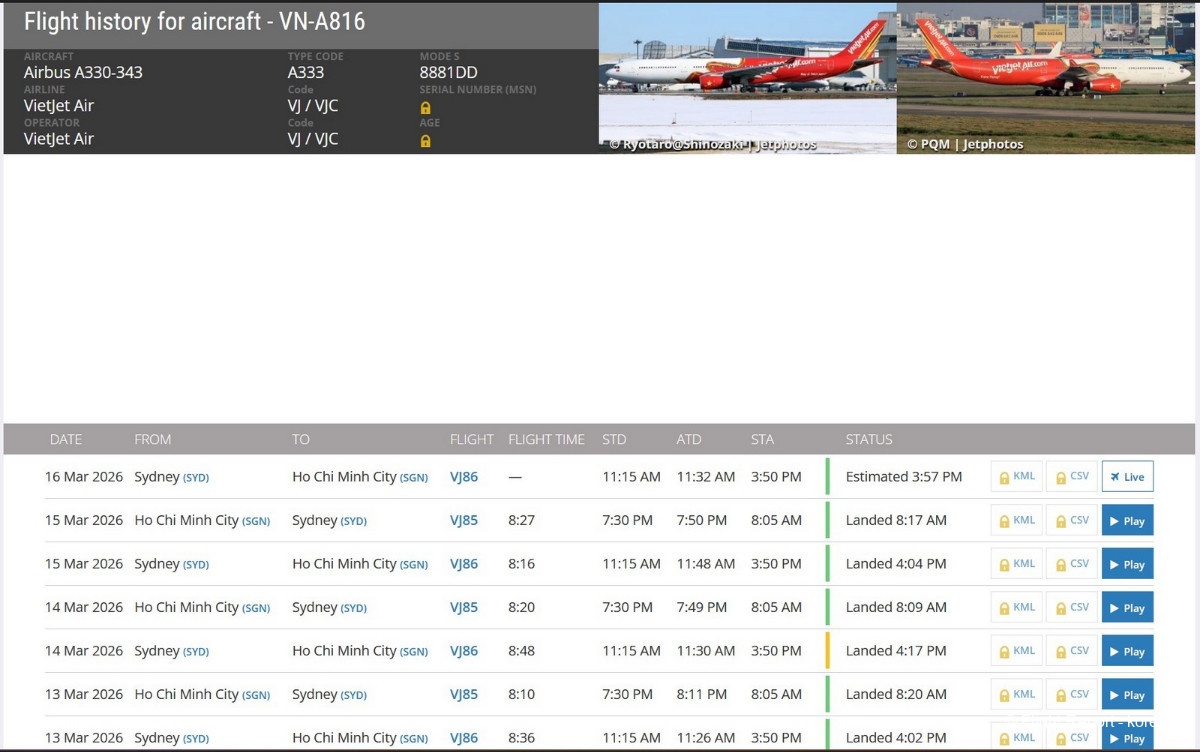Download KML for 13 Mar VJ85 flight
This screenshot has height=752, width=1200.
pyautogui.click(x=1017, y=695)
